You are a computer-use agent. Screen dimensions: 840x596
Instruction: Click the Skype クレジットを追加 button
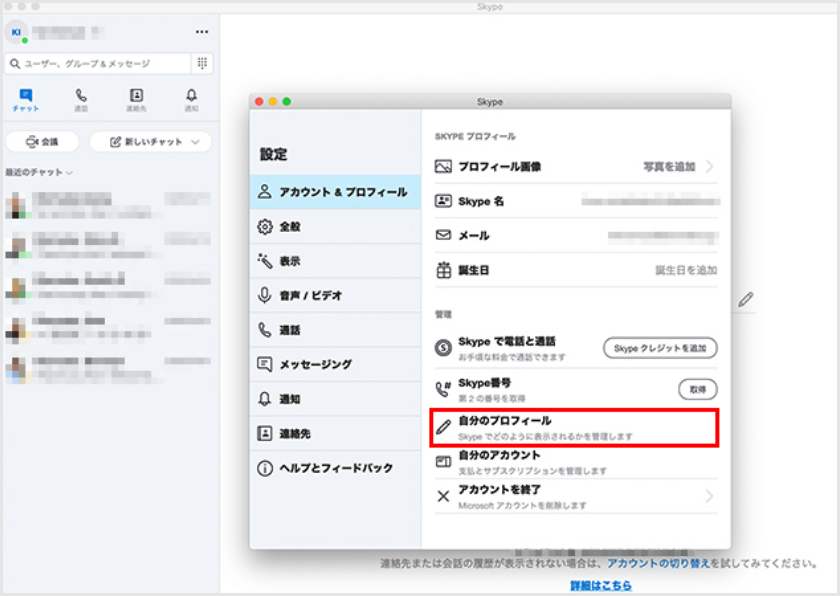(660, 348)
